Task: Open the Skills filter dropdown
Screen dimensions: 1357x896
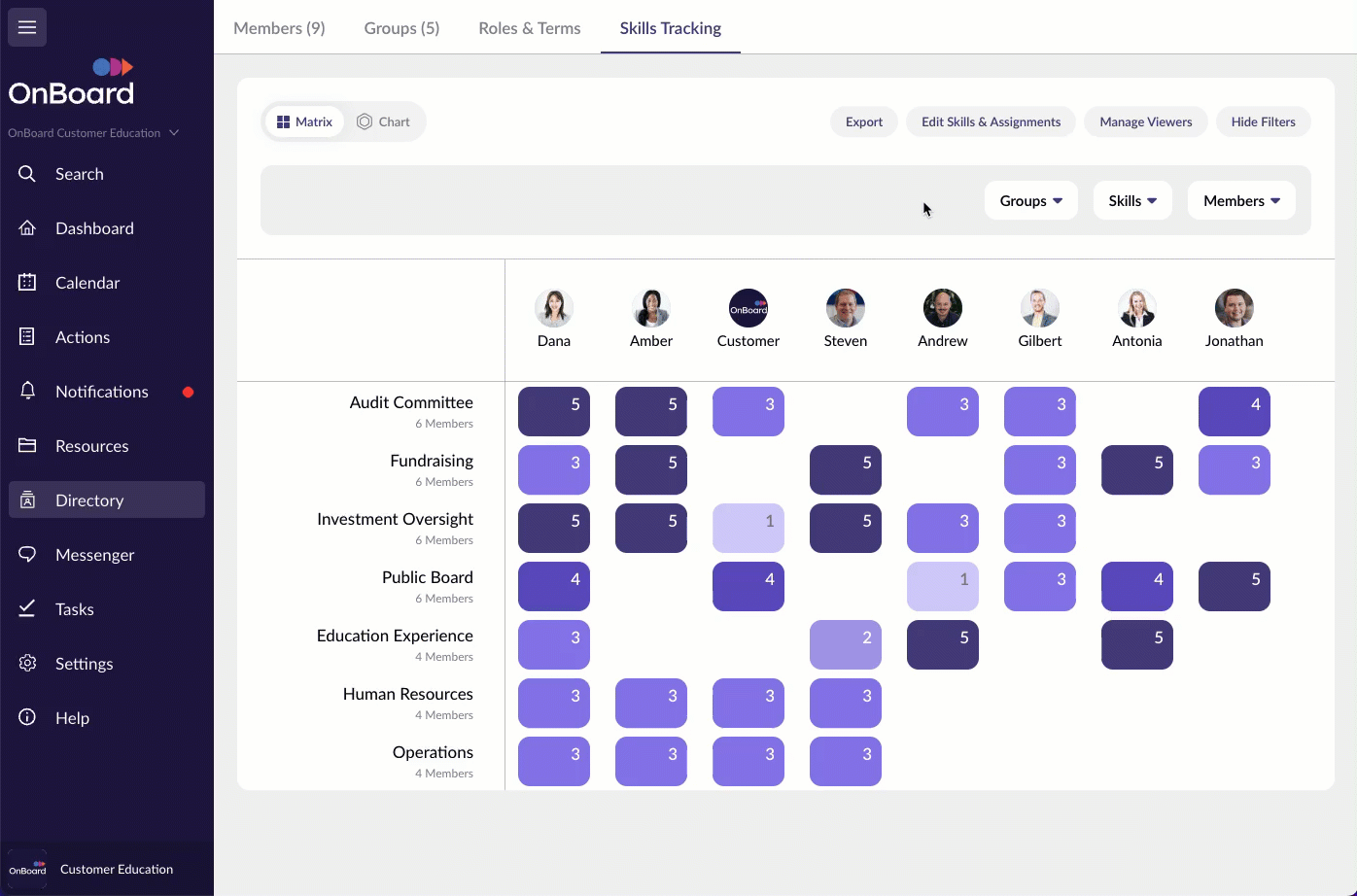Action: click(1132, 200)
